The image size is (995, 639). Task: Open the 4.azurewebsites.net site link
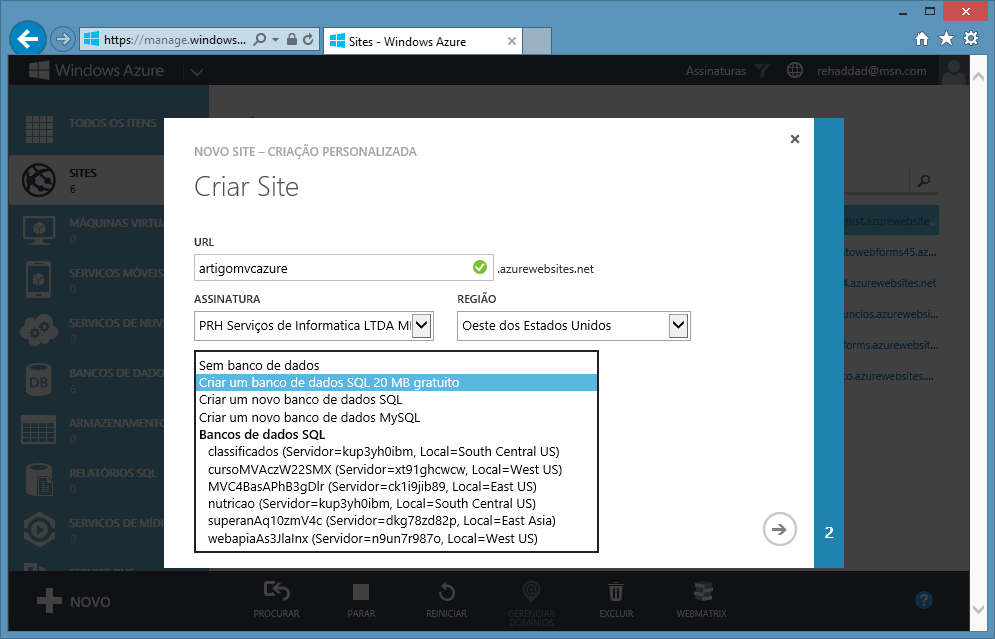890,283
